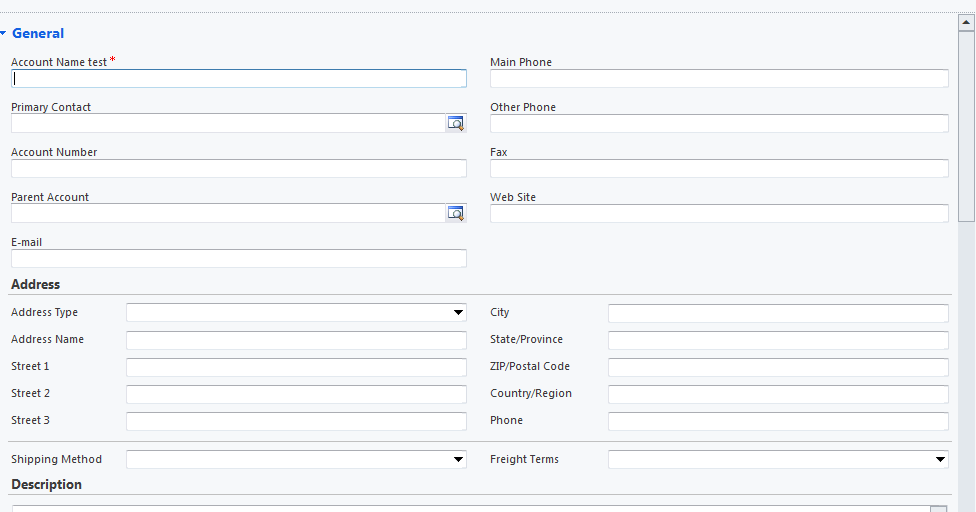Select the Country/Region field
976x512 pixels.
(x=778, y=394)
